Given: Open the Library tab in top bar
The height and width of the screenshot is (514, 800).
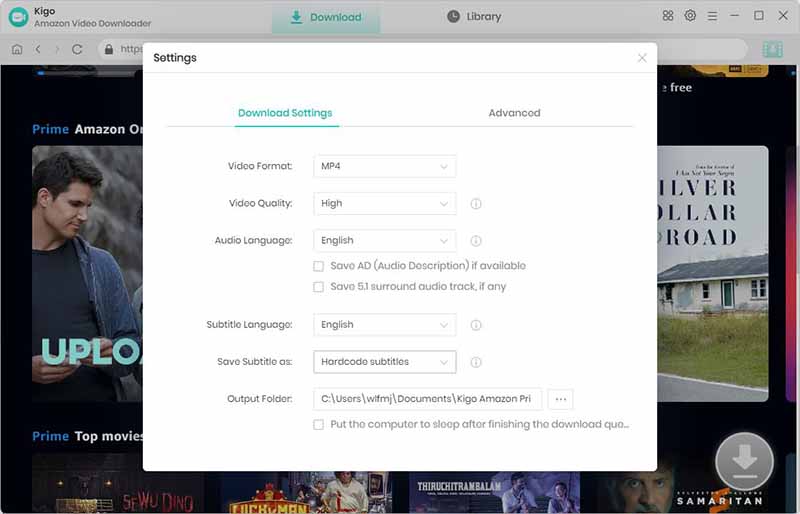Looking at the screenshot, I should coord(474,16).
